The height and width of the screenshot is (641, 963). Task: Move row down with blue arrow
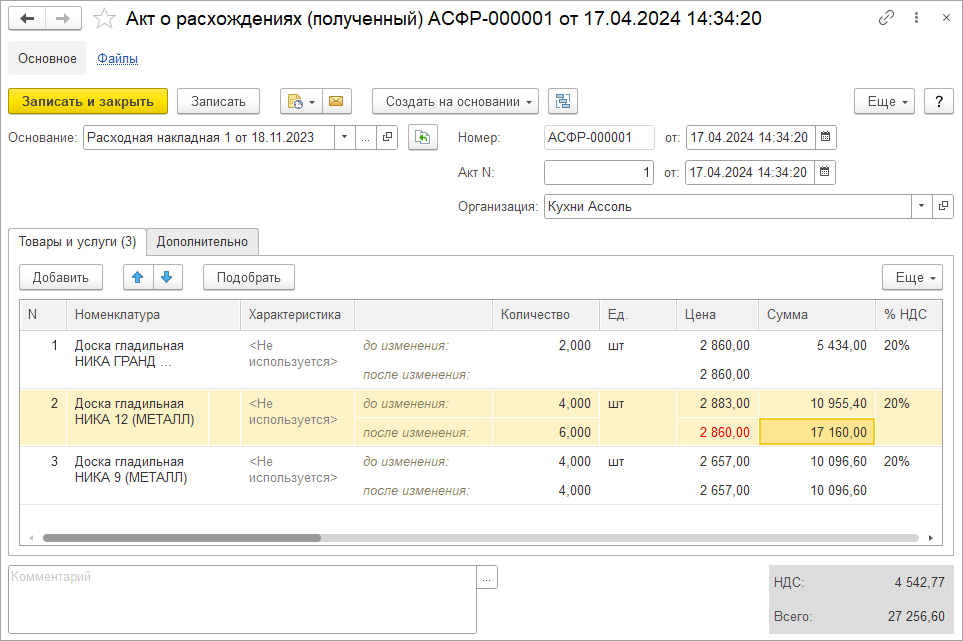click(167, 277)
